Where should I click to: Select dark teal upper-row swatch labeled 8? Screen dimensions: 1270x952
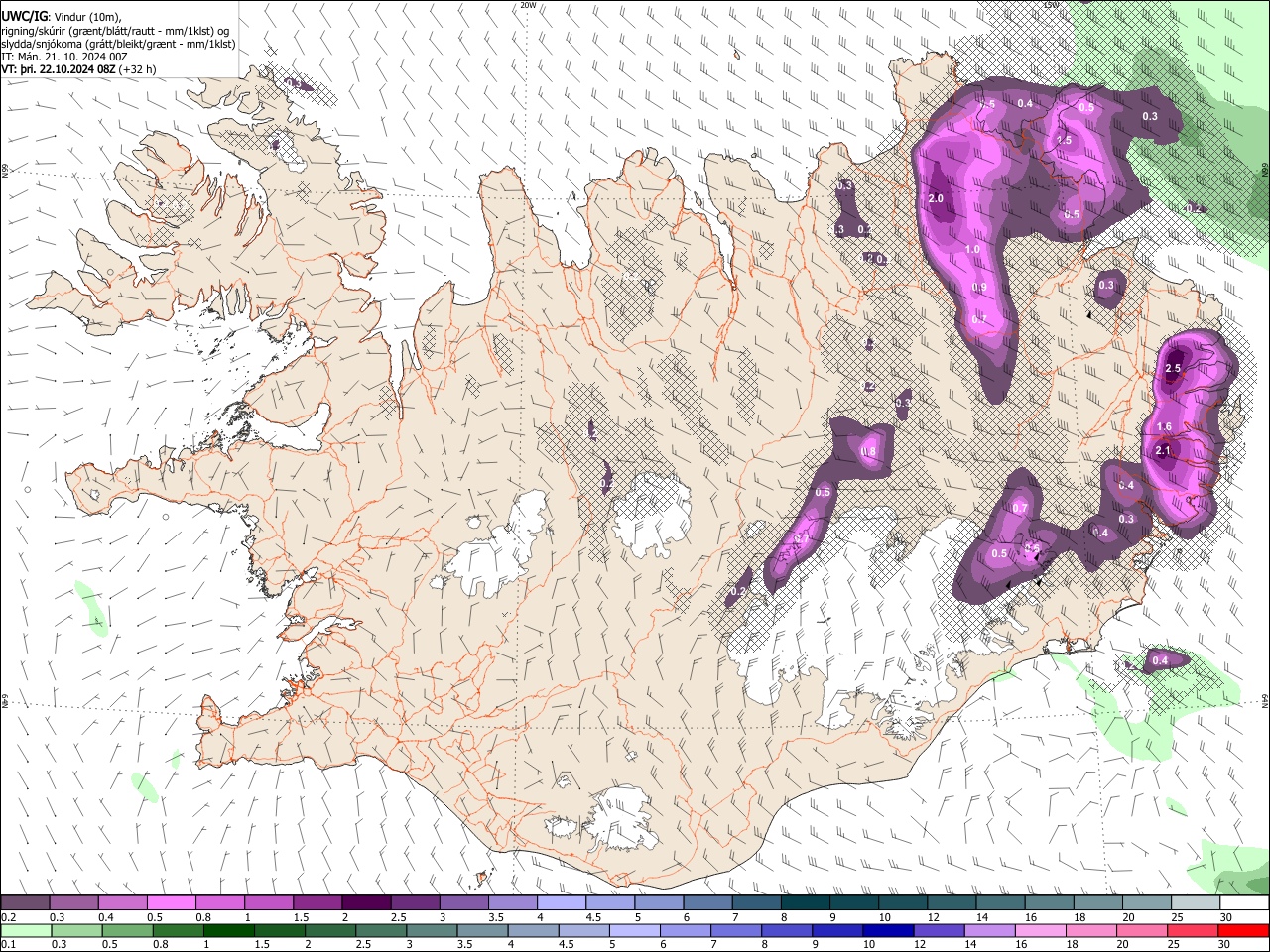tap(806, 902)
